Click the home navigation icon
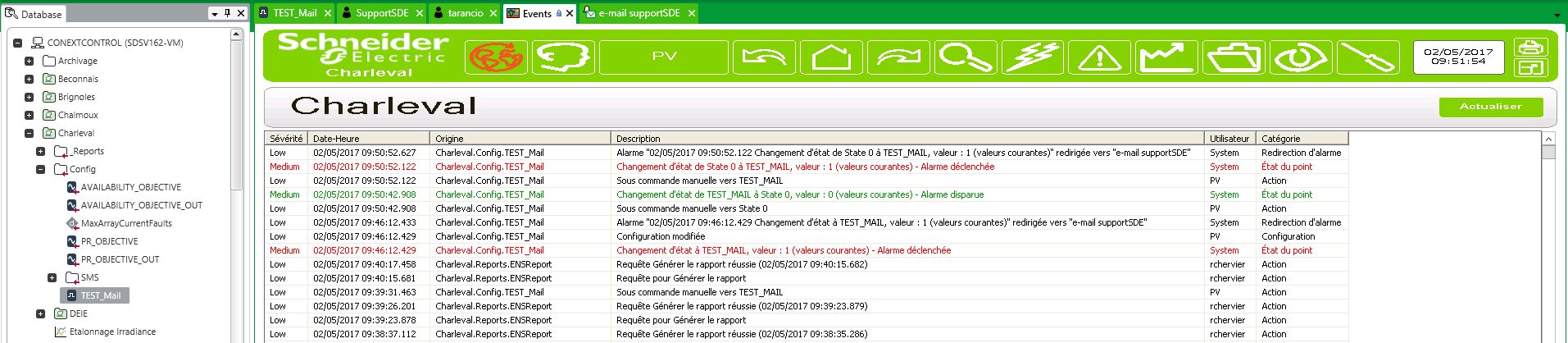Screen dimensions: 1568x343 tap(831, 57)
